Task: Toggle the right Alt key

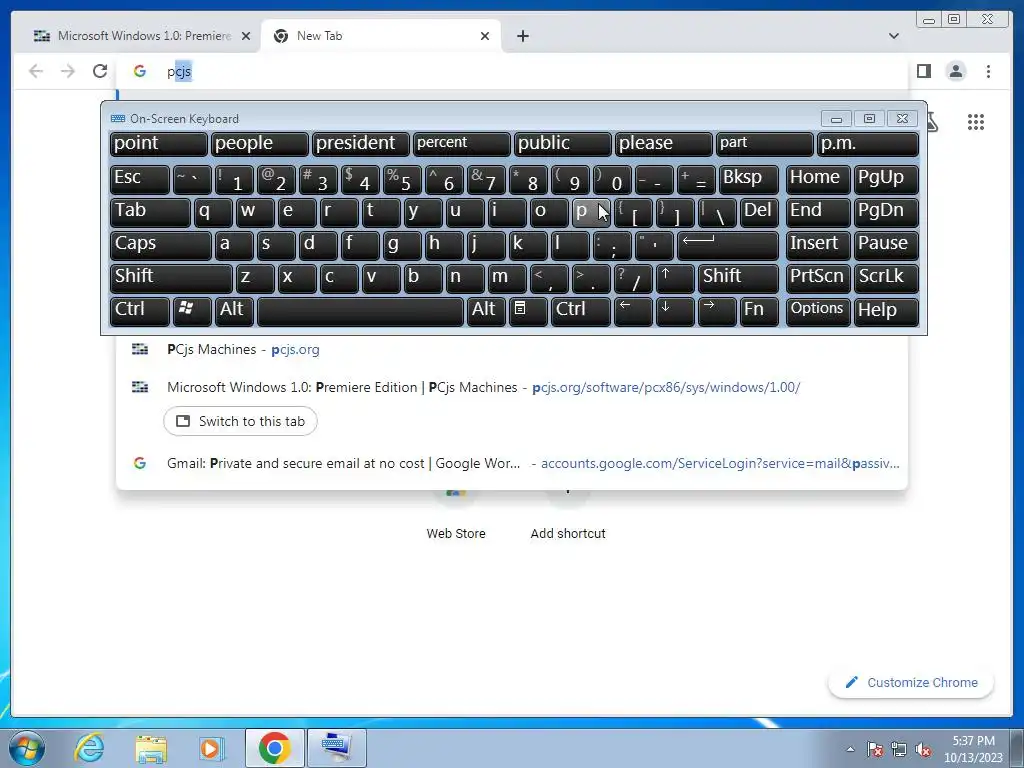Action: pyautogui.click(x=486, y=311)
